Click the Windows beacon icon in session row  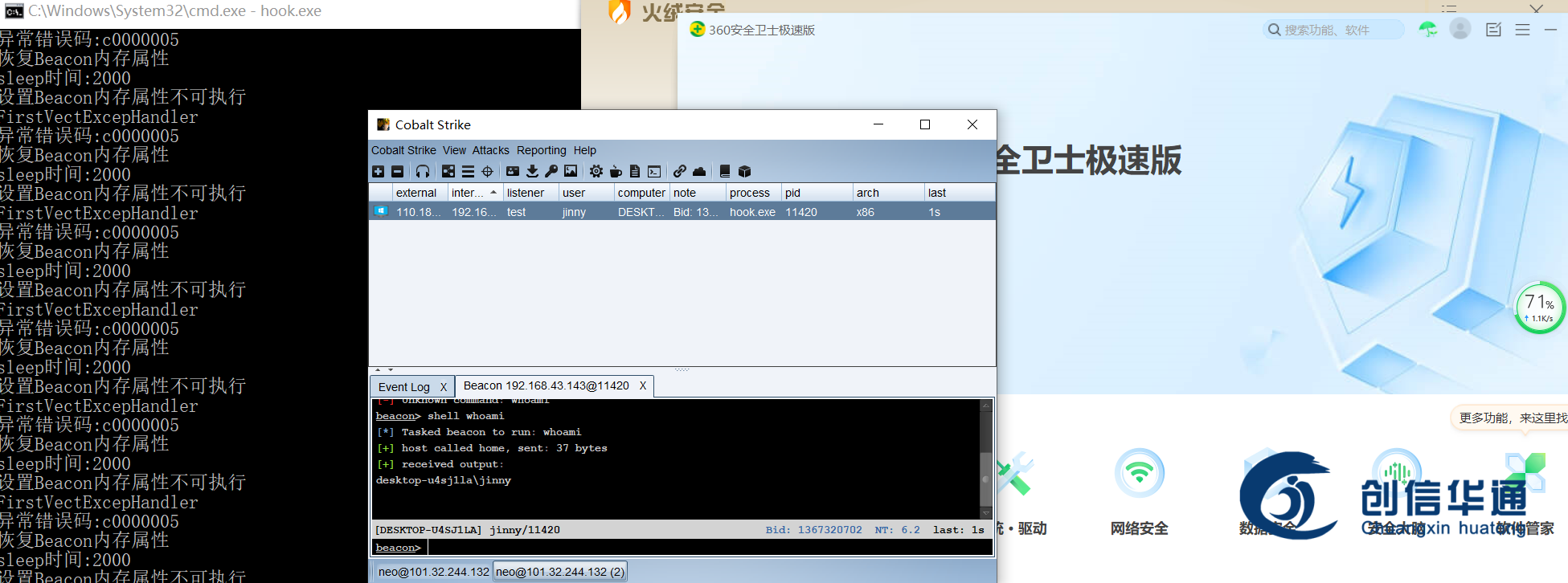[381, 211]
